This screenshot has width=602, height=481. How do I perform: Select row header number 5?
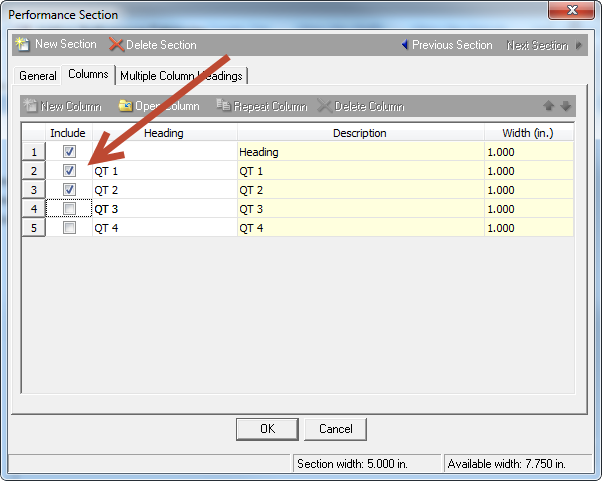point(34,228)
